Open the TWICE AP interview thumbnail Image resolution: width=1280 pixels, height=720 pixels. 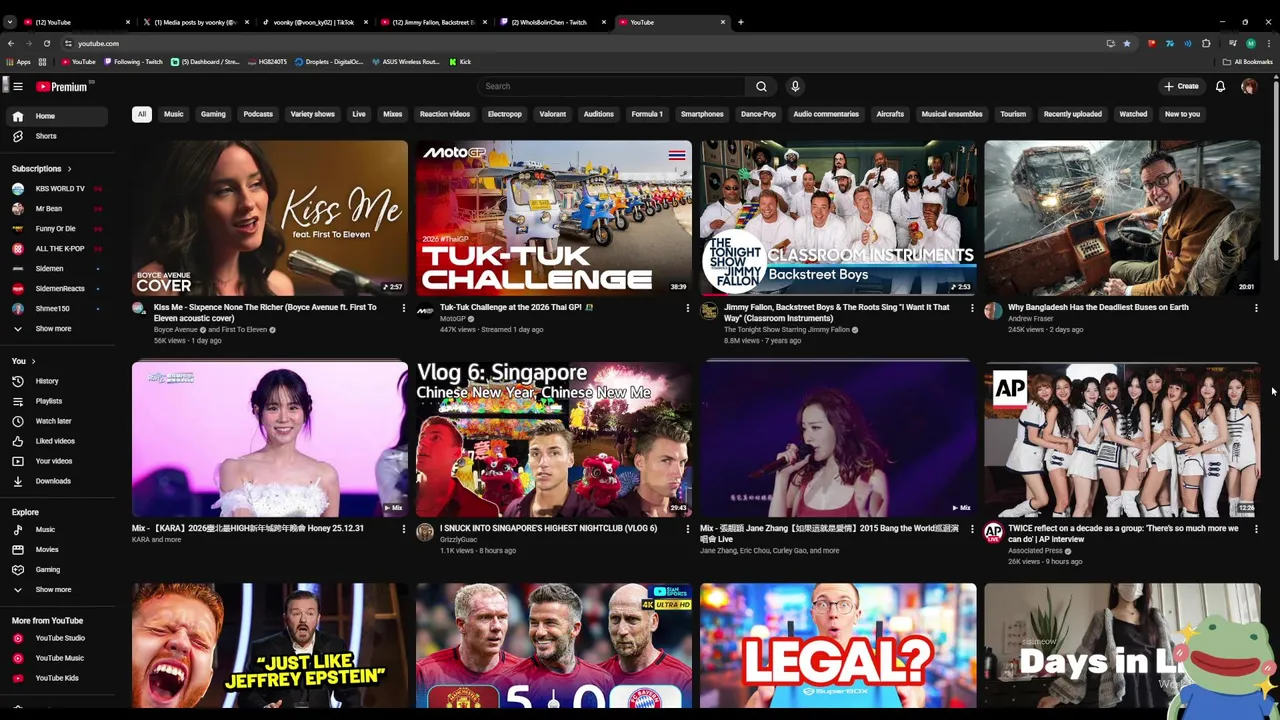(1122, 439)
